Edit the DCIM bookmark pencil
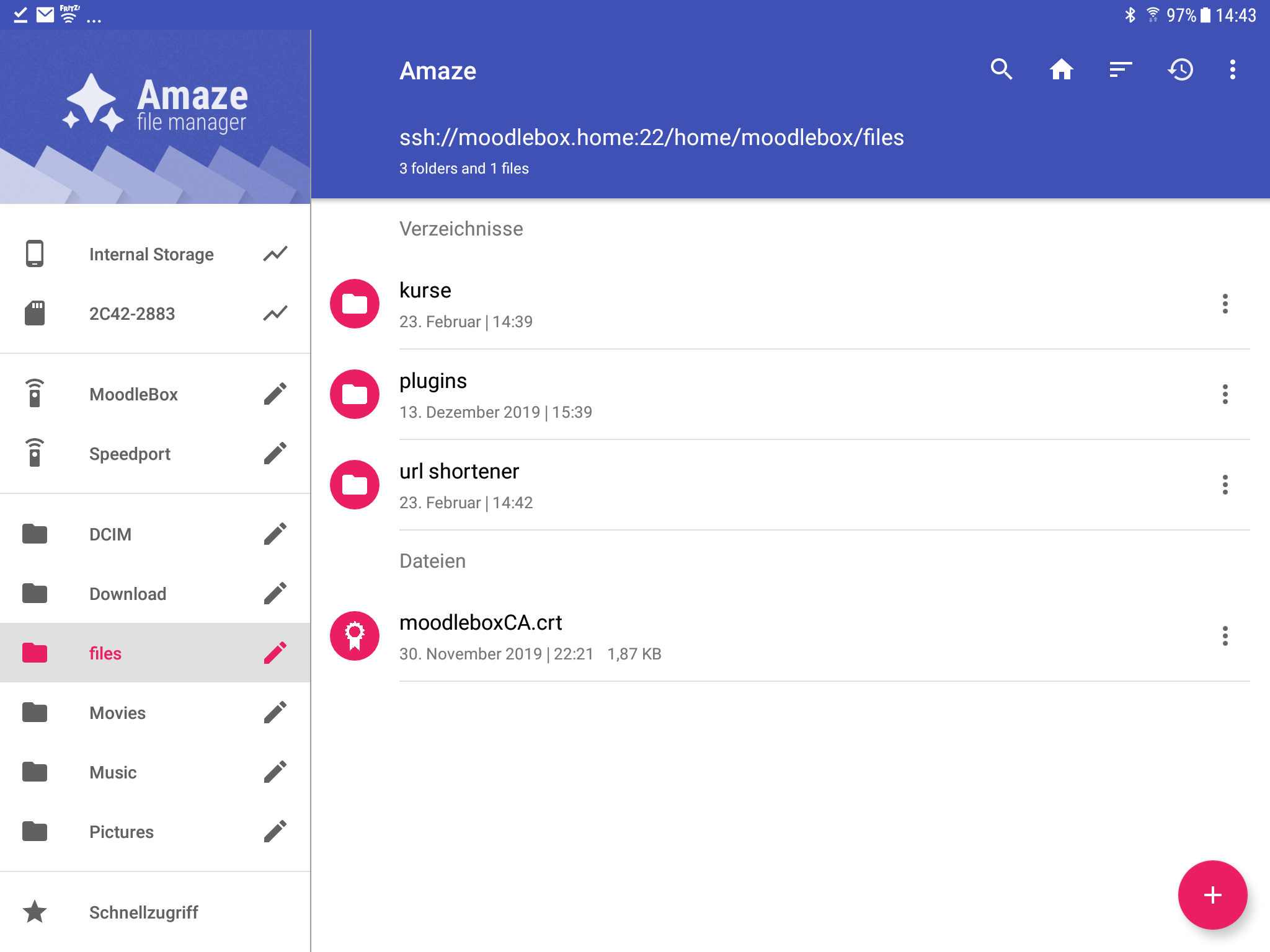Viewport: 1270px width, 952px height. tap(275, 534)
